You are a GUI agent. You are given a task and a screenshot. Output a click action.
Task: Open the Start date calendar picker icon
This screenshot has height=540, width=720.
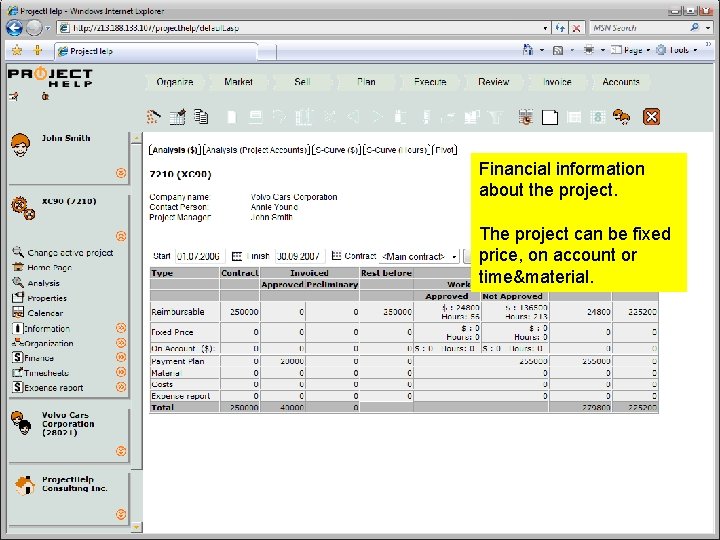point(236,256)
